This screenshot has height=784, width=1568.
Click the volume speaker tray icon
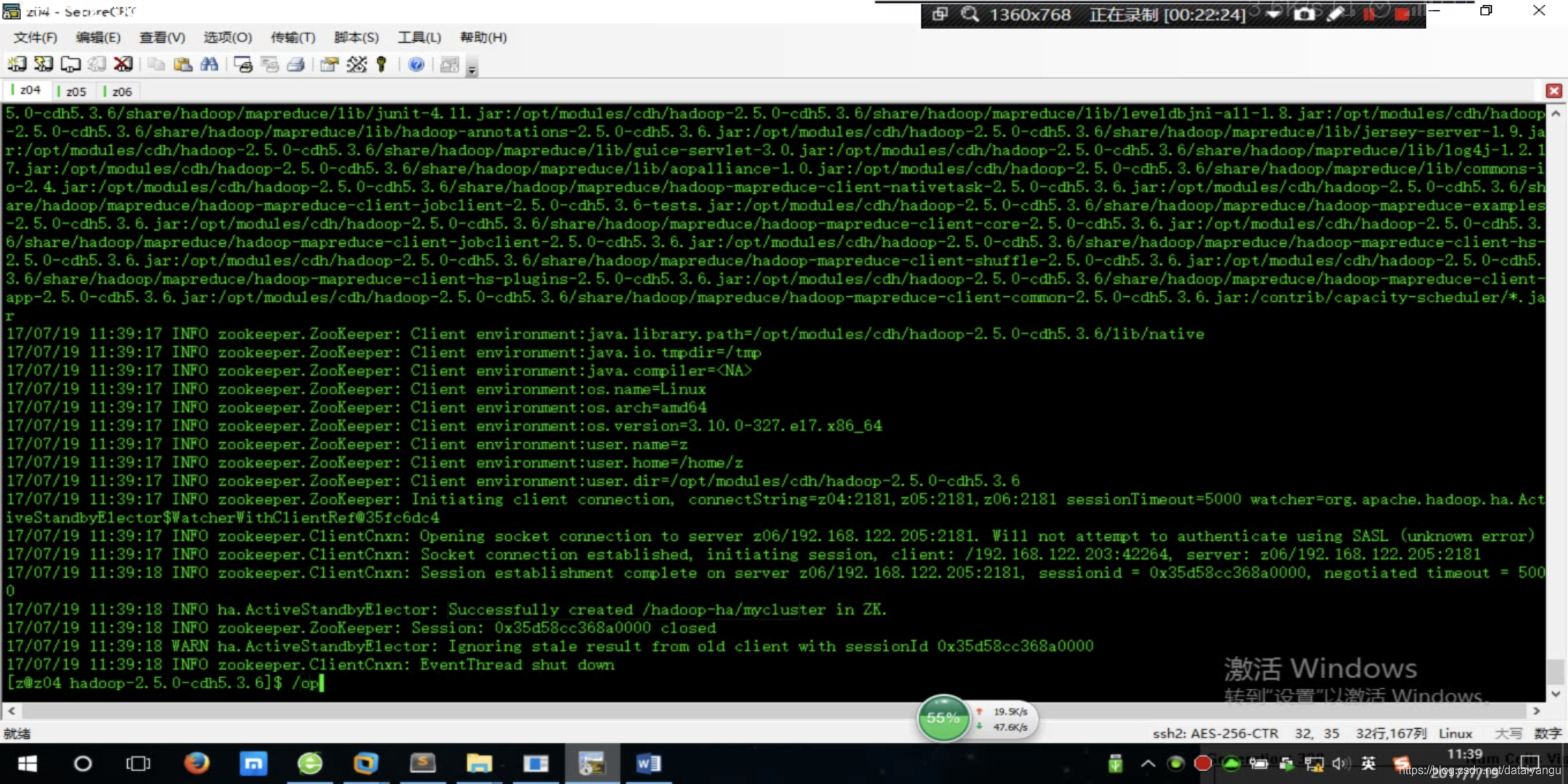click(x=1340, y=764)
